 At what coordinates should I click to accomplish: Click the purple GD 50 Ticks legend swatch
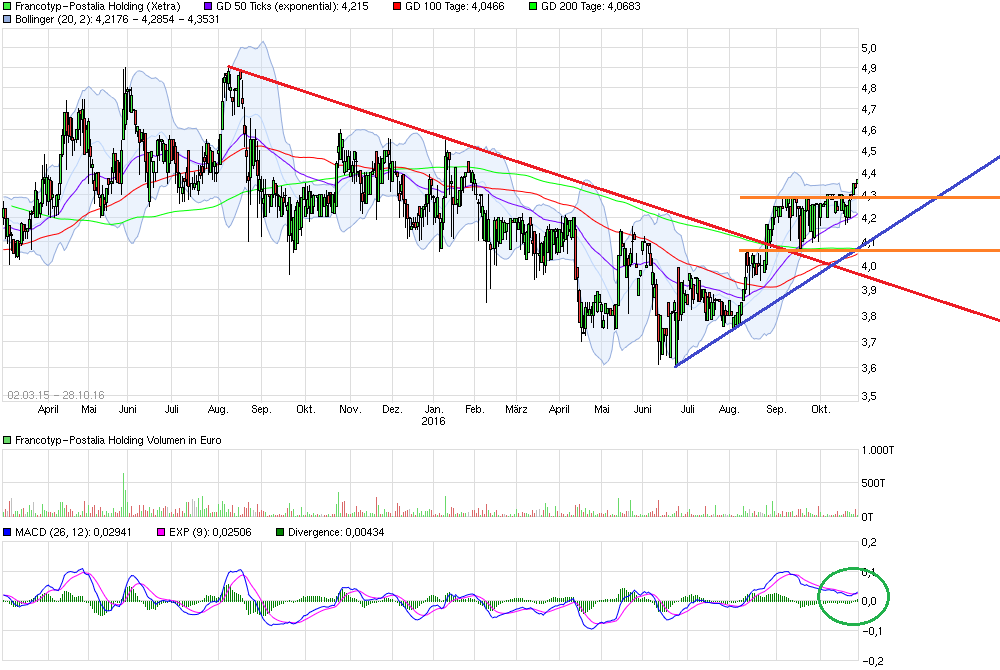(x=208, y=6)
